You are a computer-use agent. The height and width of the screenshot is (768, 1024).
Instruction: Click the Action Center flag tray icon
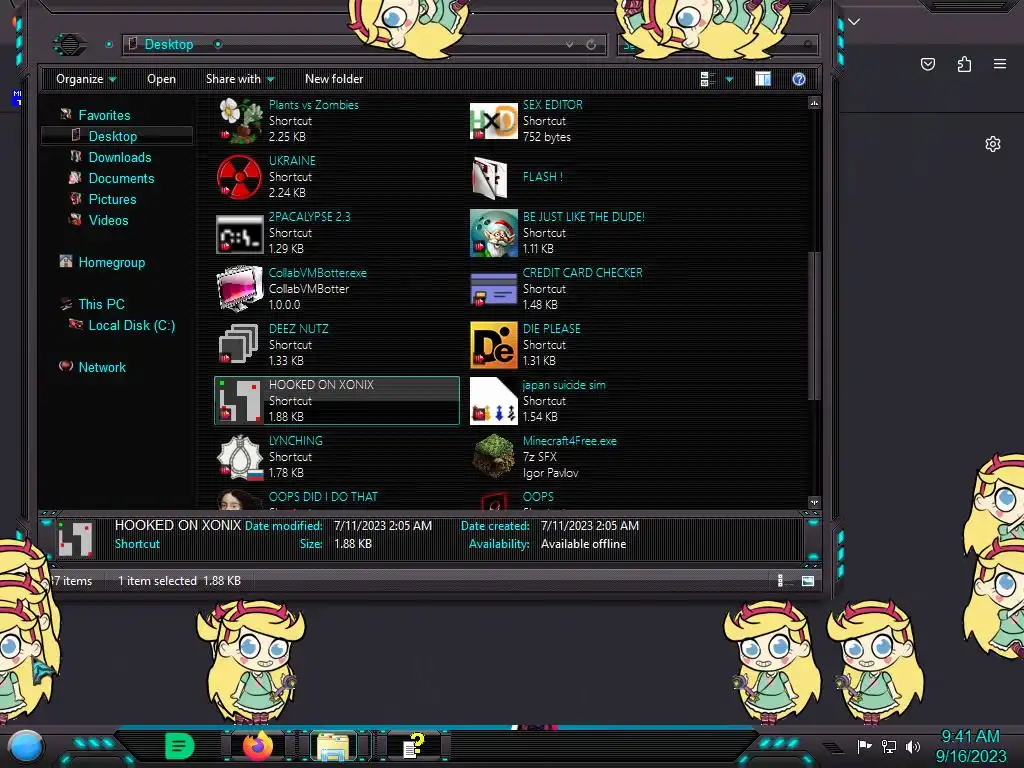(864, 746)
